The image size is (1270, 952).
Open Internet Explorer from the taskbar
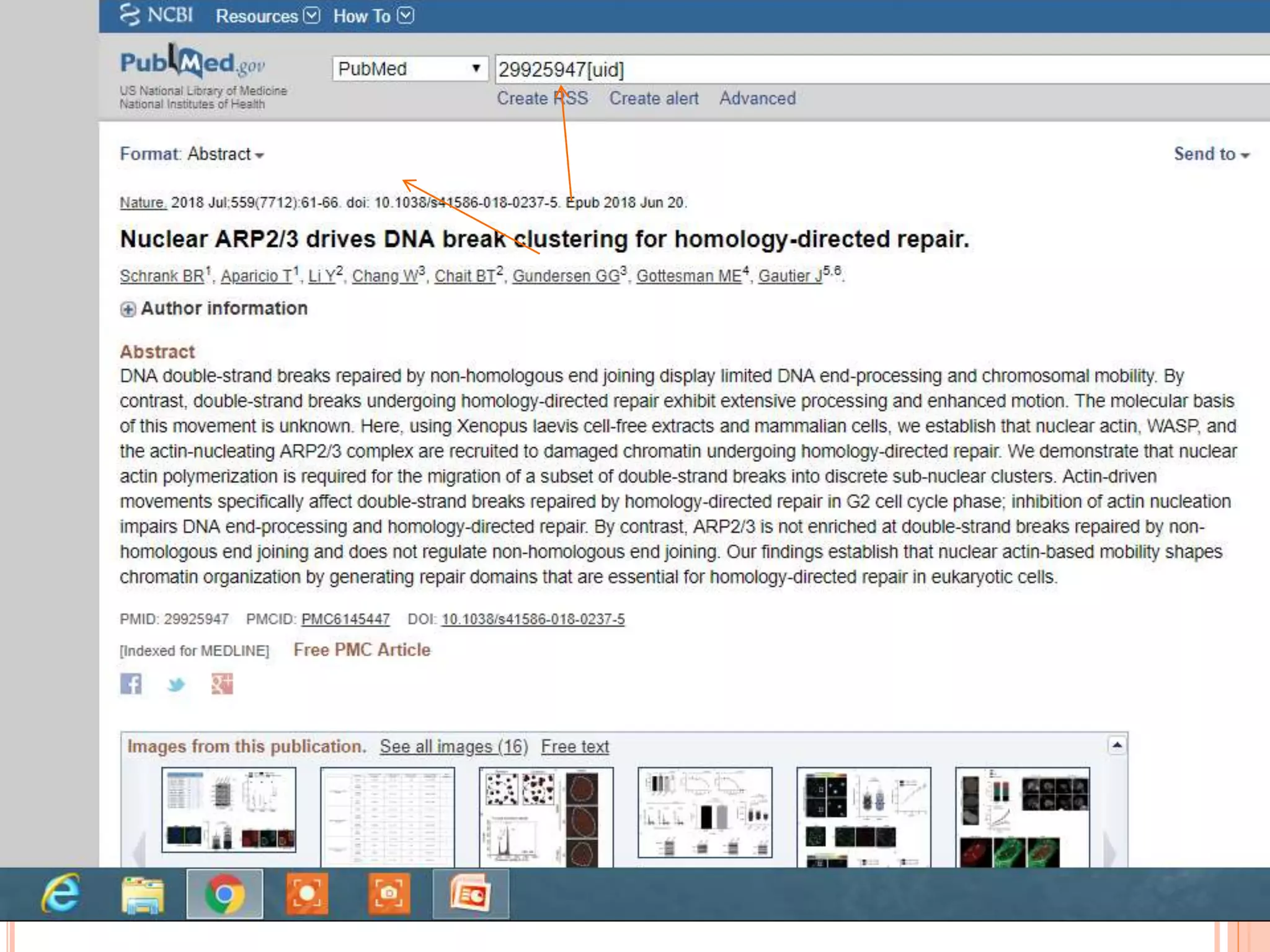coord(61,893)
